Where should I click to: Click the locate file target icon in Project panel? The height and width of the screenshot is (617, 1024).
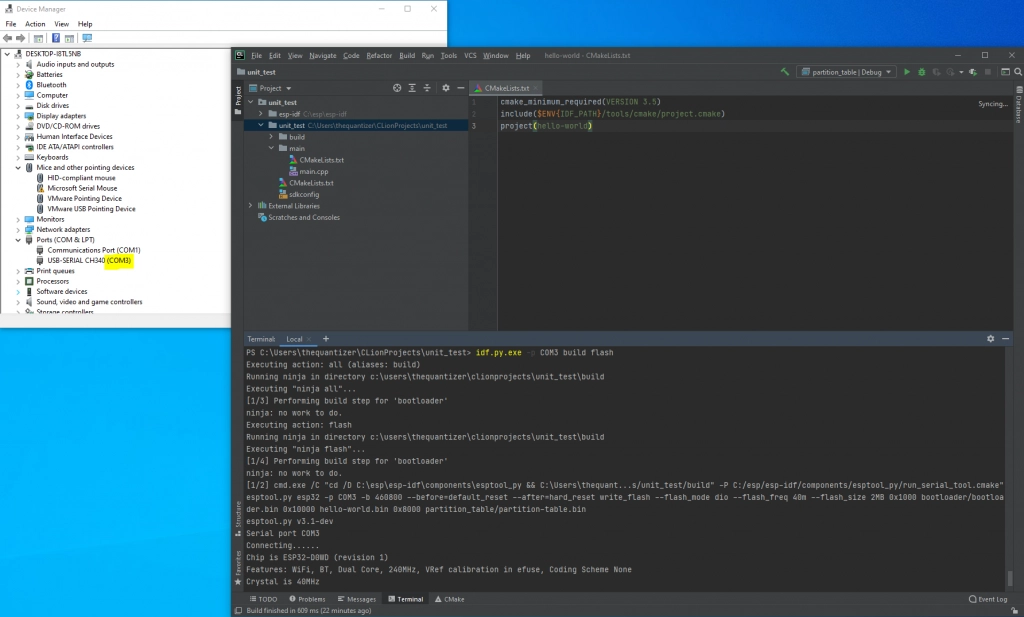pos(397,88)
